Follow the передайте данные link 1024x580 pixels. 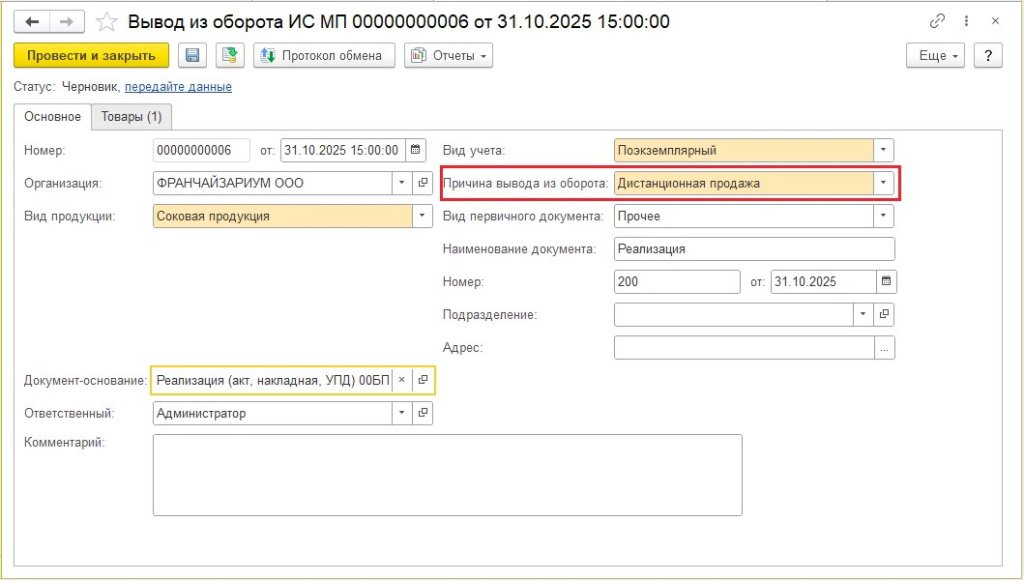(178, 87)
